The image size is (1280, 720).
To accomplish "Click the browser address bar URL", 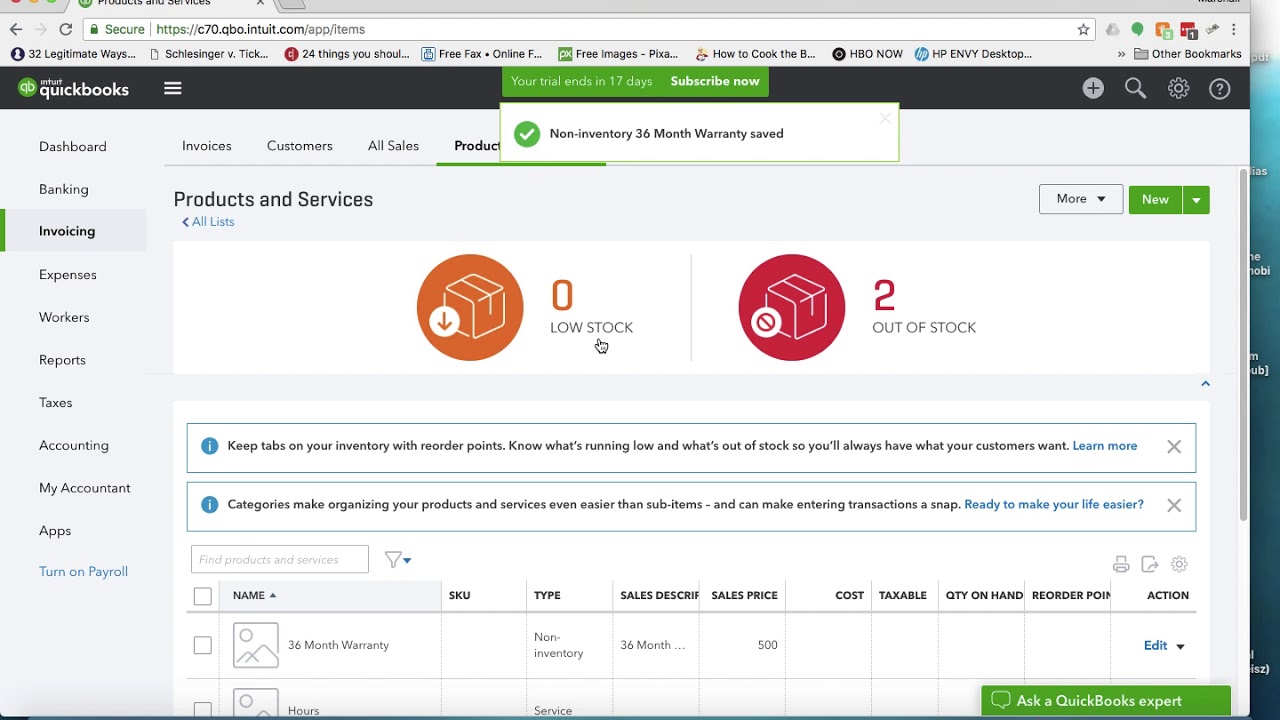I will tap(261, 29).
